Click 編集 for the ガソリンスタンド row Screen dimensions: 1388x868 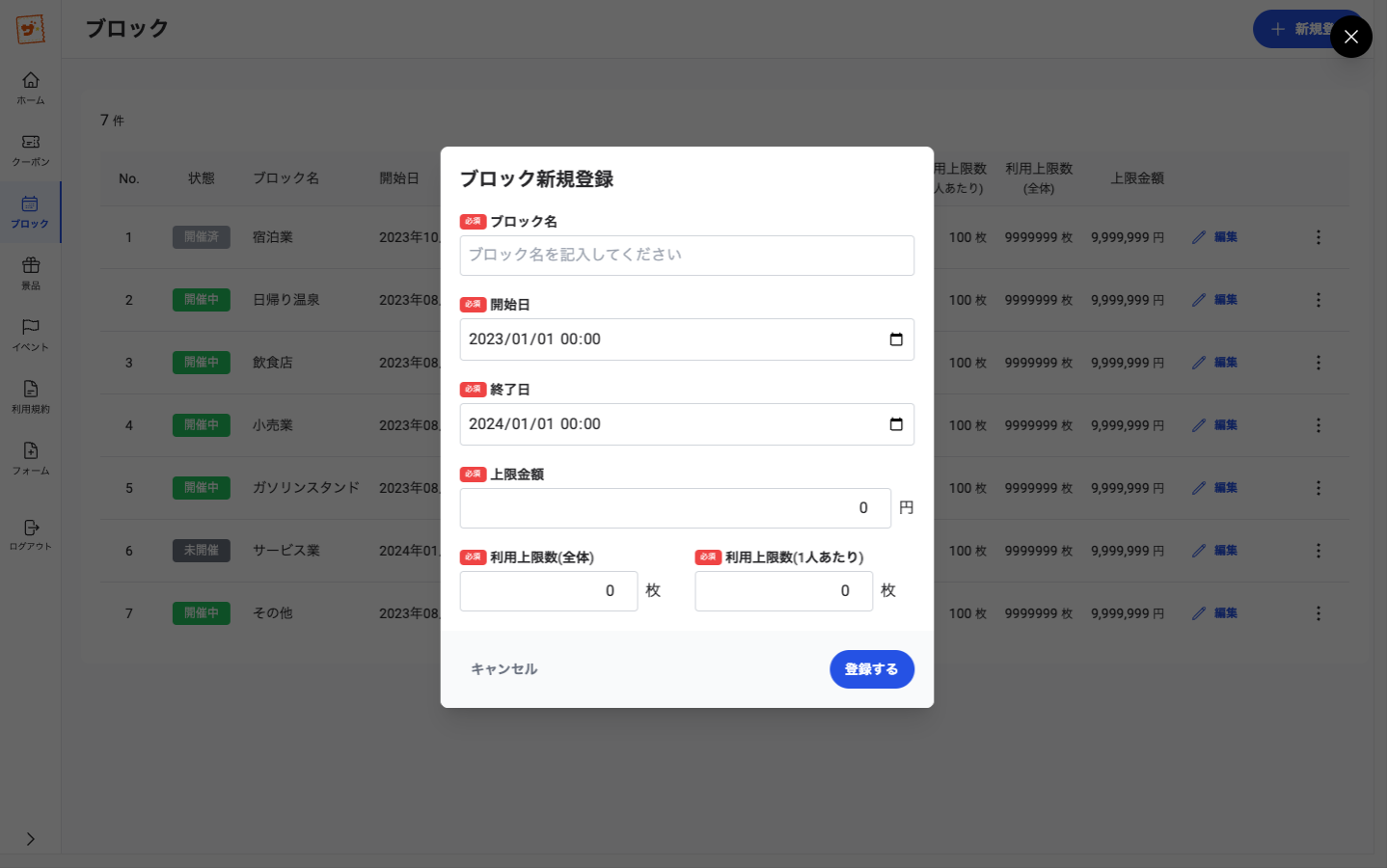pos(1214,488)
